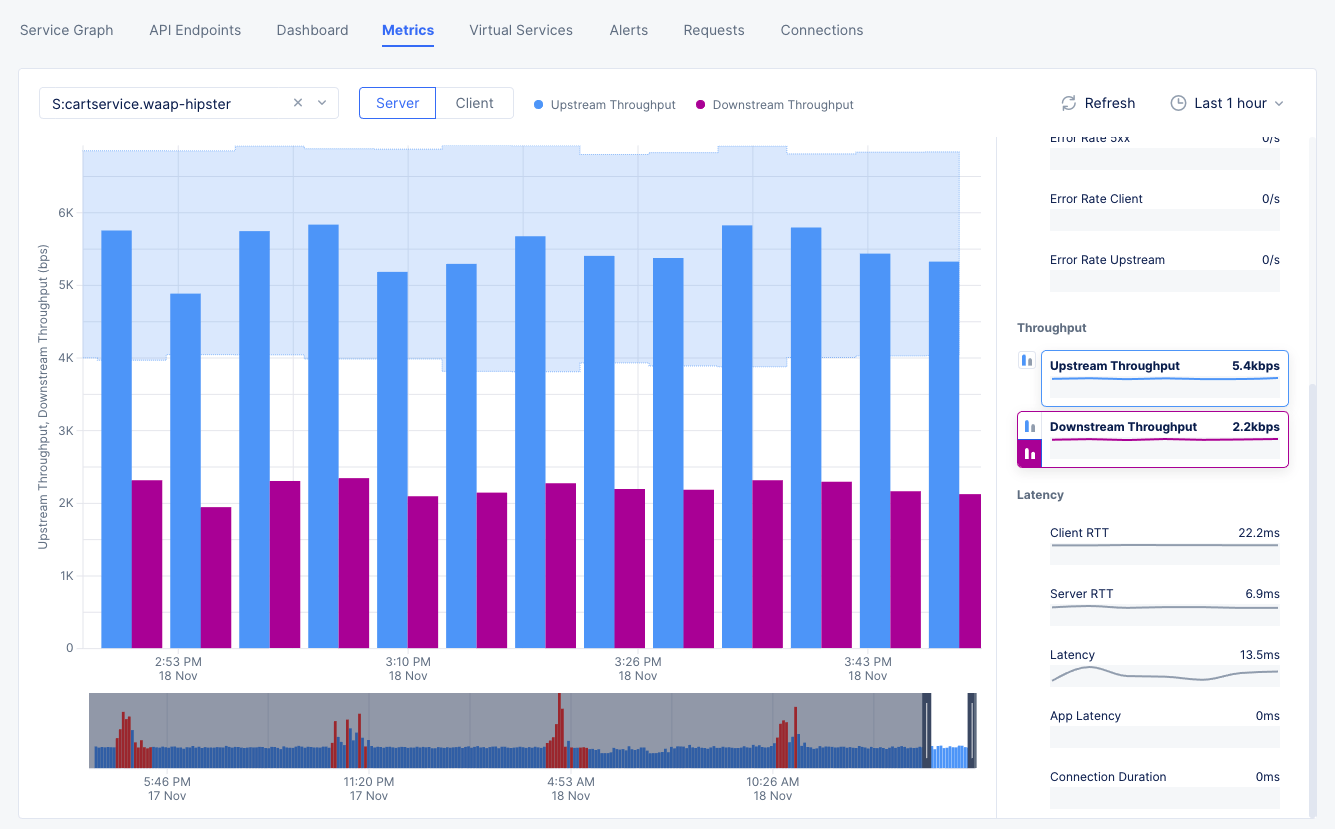Click the magenta Downstream Throughput legend dot
This screenshot has height=829, width=1335.
(701, 105)
